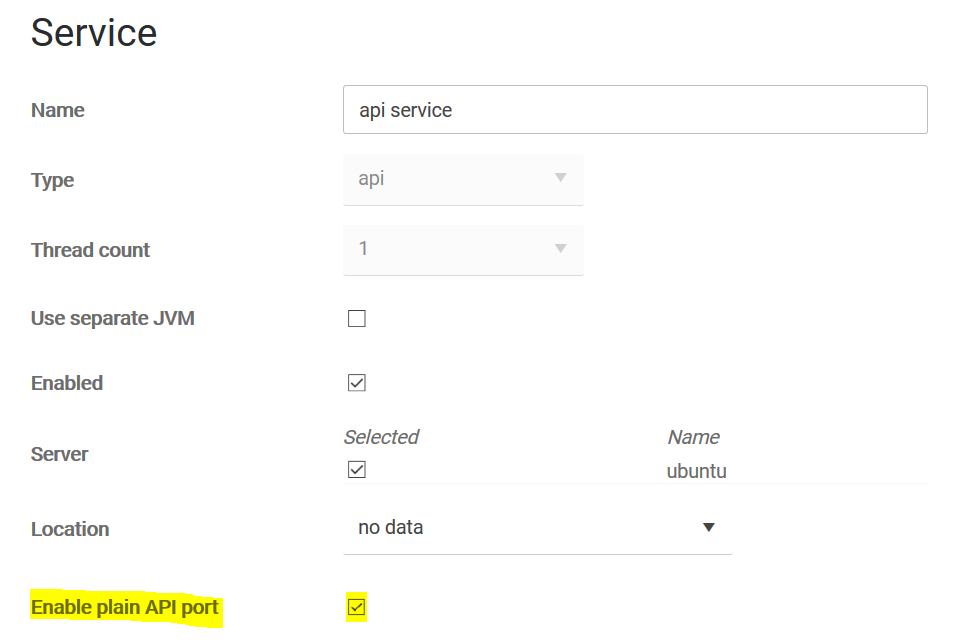Open the Type dropdown showing 'api'
The image size is (971, 644).
tap(463, 179)
